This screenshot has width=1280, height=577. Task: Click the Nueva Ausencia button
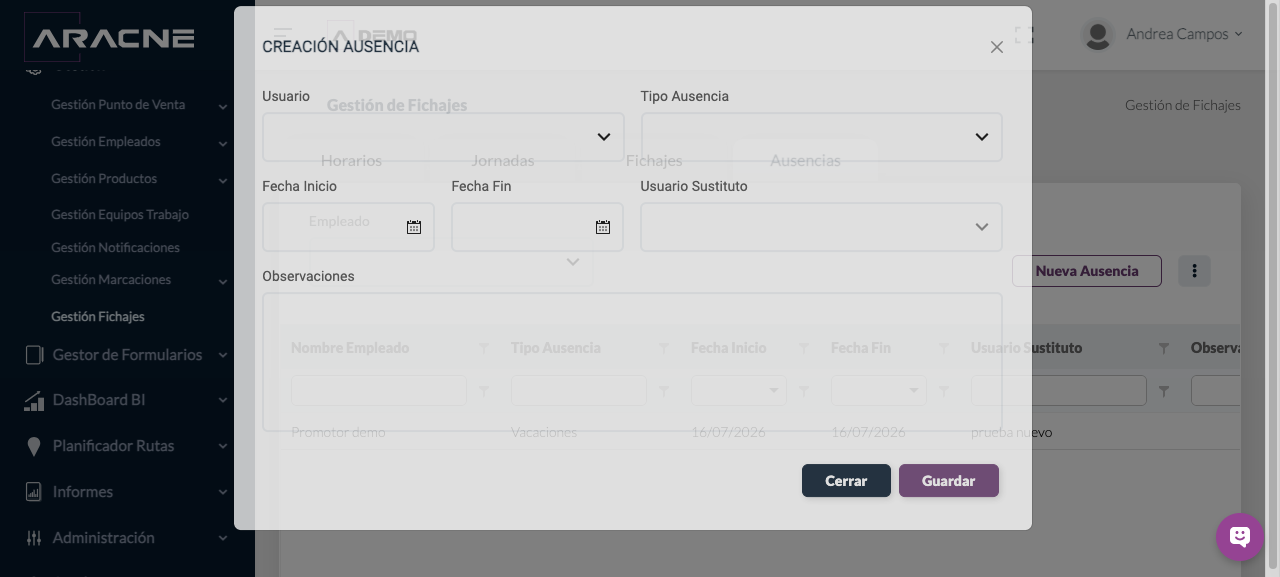tap(1087, 271)
